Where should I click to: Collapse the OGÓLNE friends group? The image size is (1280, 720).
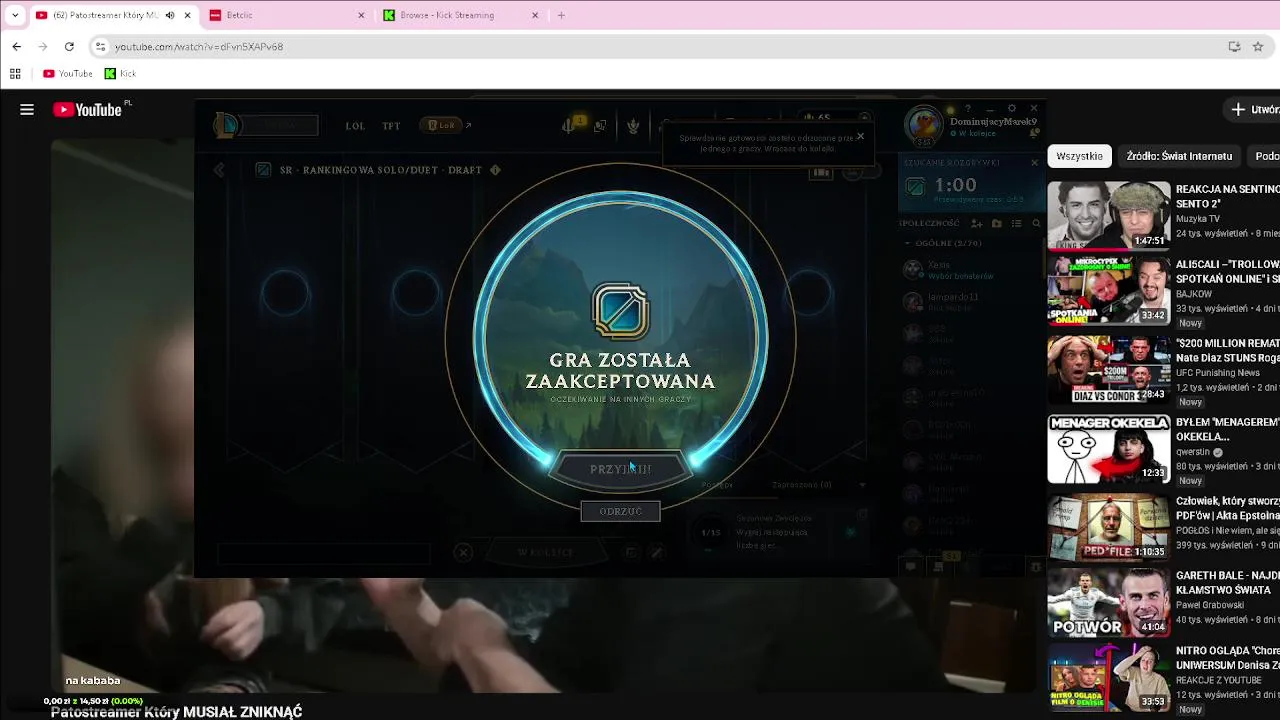pos(944,243)
